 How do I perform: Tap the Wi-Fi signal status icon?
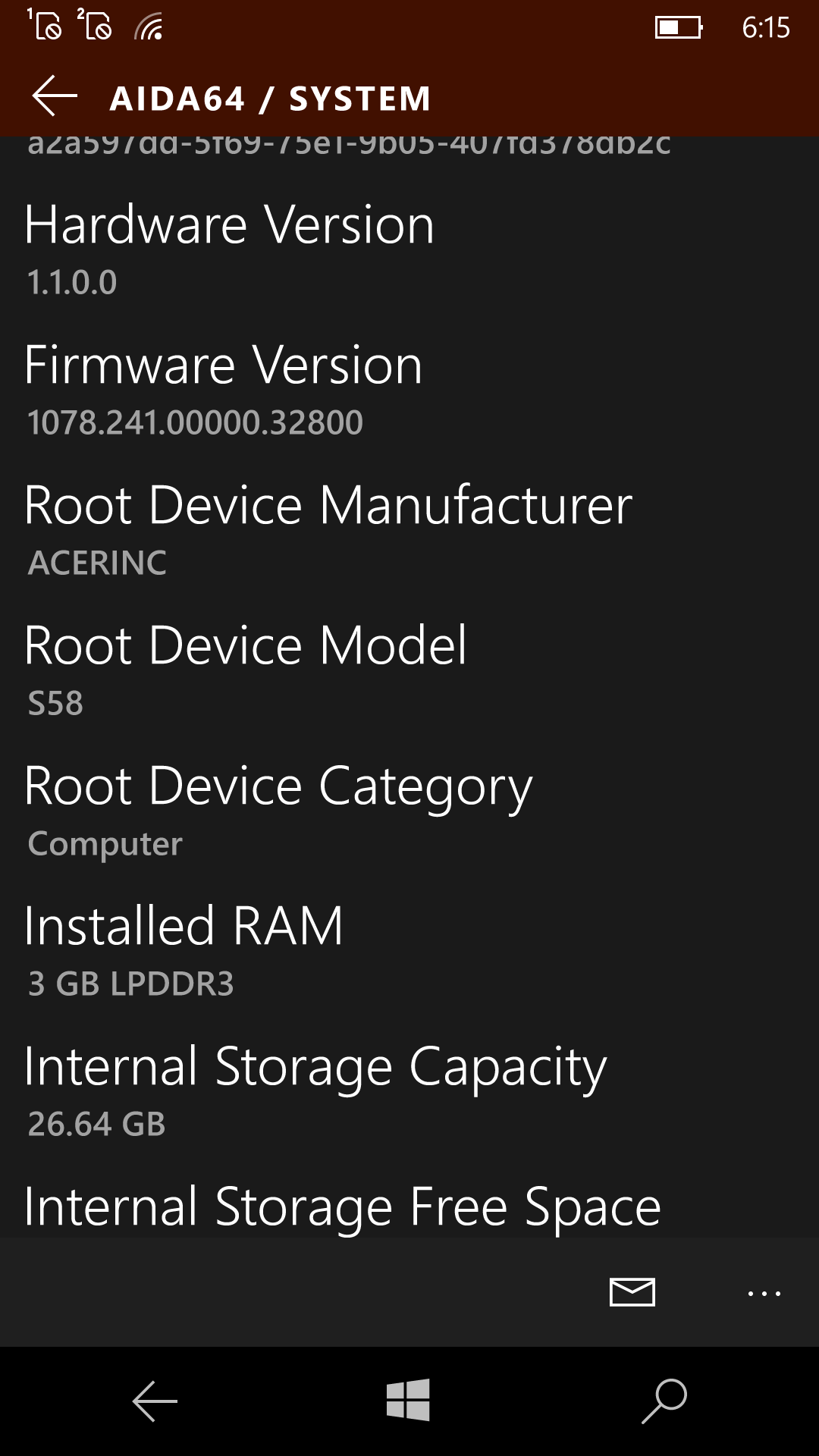(149, 27)
